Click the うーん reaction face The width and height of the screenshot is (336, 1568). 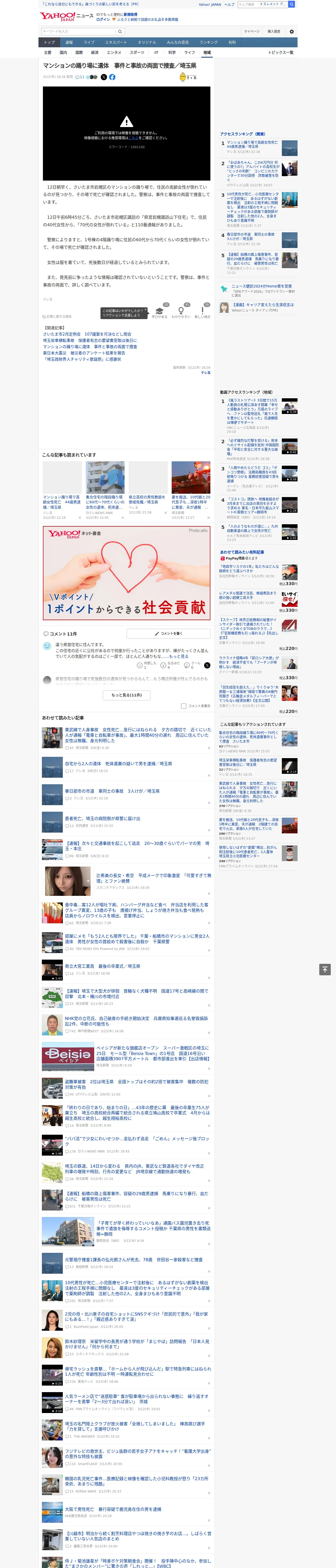point(187,665)
